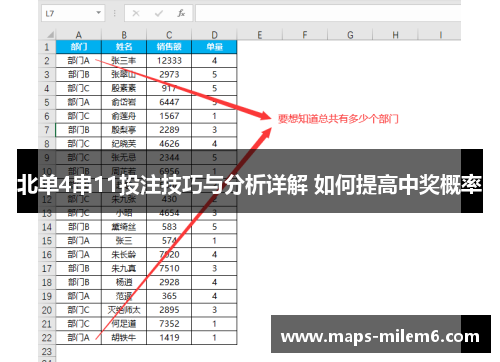Select the cell with value 7352
500x362 pixels.
[169, 324]
